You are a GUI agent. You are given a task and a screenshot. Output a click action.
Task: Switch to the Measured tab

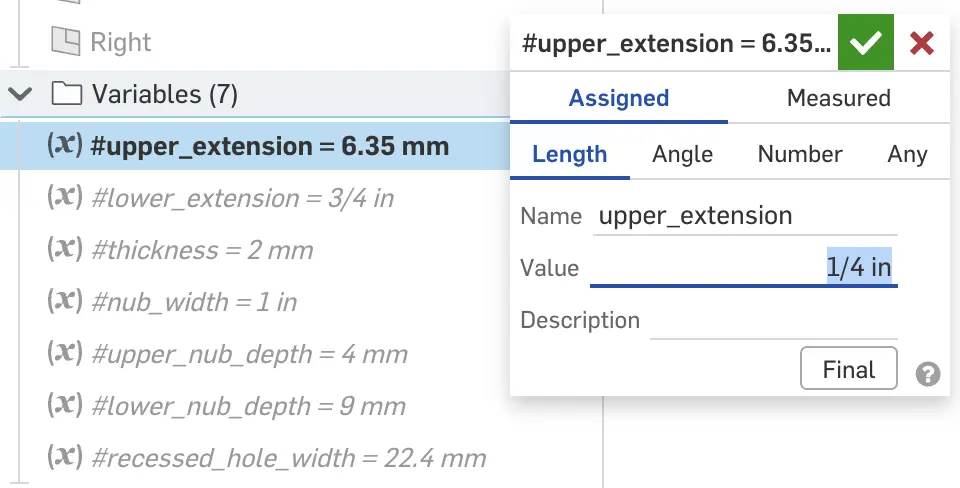[x=838, y=98]
